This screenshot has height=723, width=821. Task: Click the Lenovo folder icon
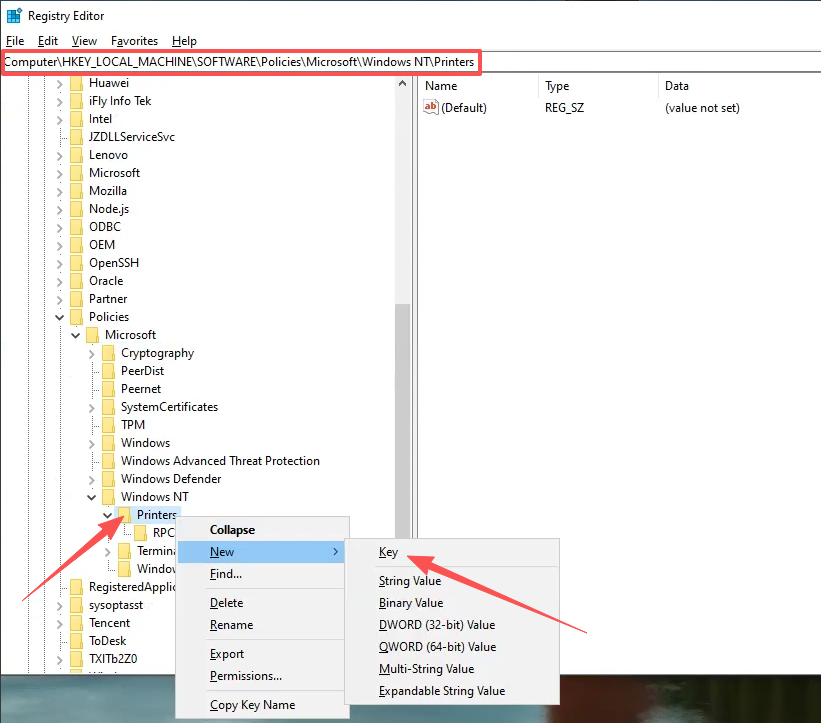click(76, 155)
